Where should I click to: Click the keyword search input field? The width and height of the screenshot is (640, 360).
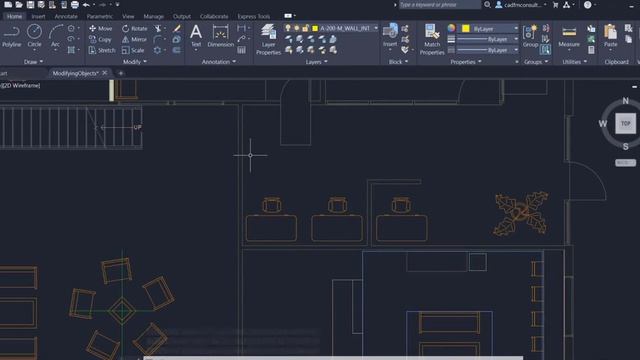click(439, 5)
